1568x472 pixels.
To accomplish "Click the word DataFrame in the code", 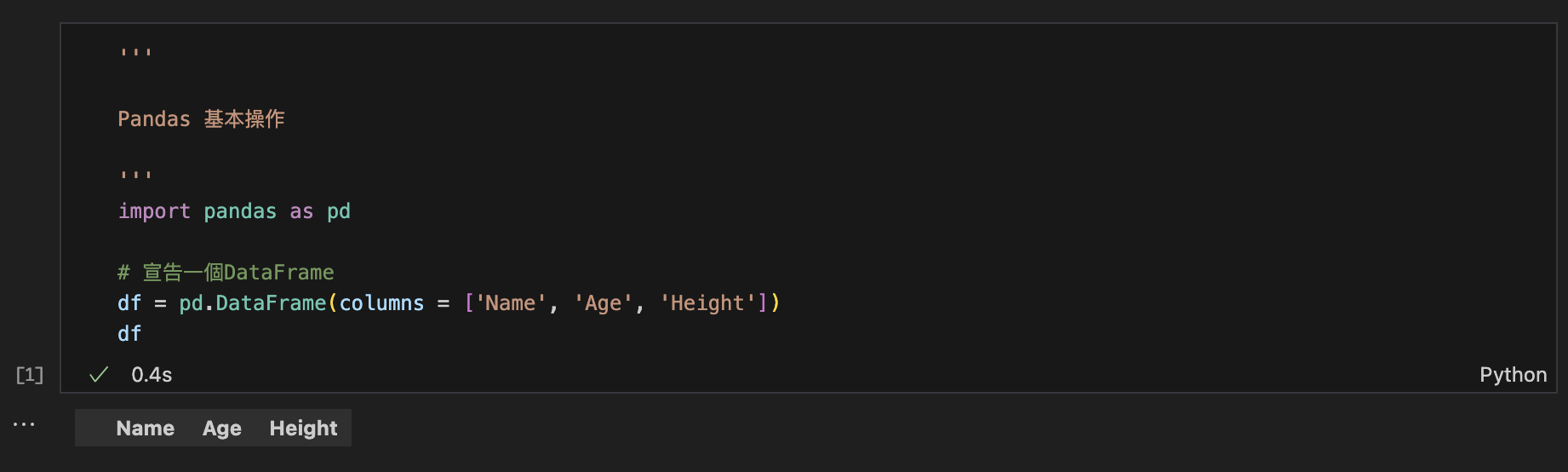I will 271,303.
